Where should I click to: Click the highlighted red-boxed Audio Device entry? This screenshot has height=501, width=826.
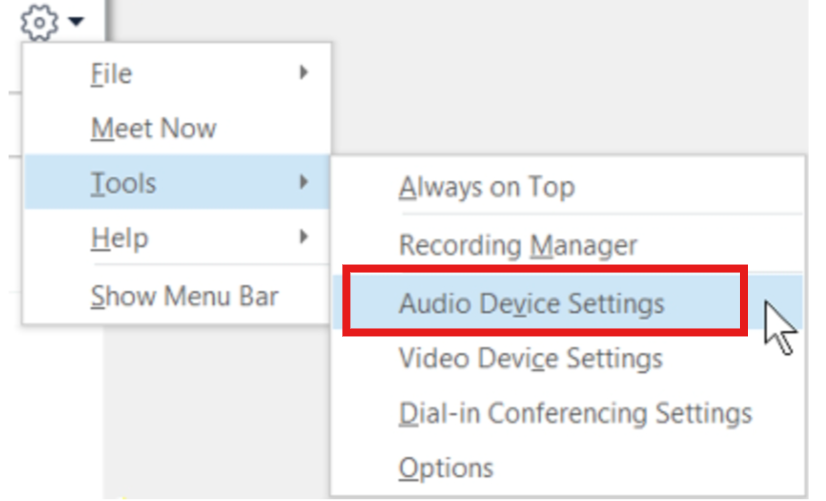coord(545,301)
